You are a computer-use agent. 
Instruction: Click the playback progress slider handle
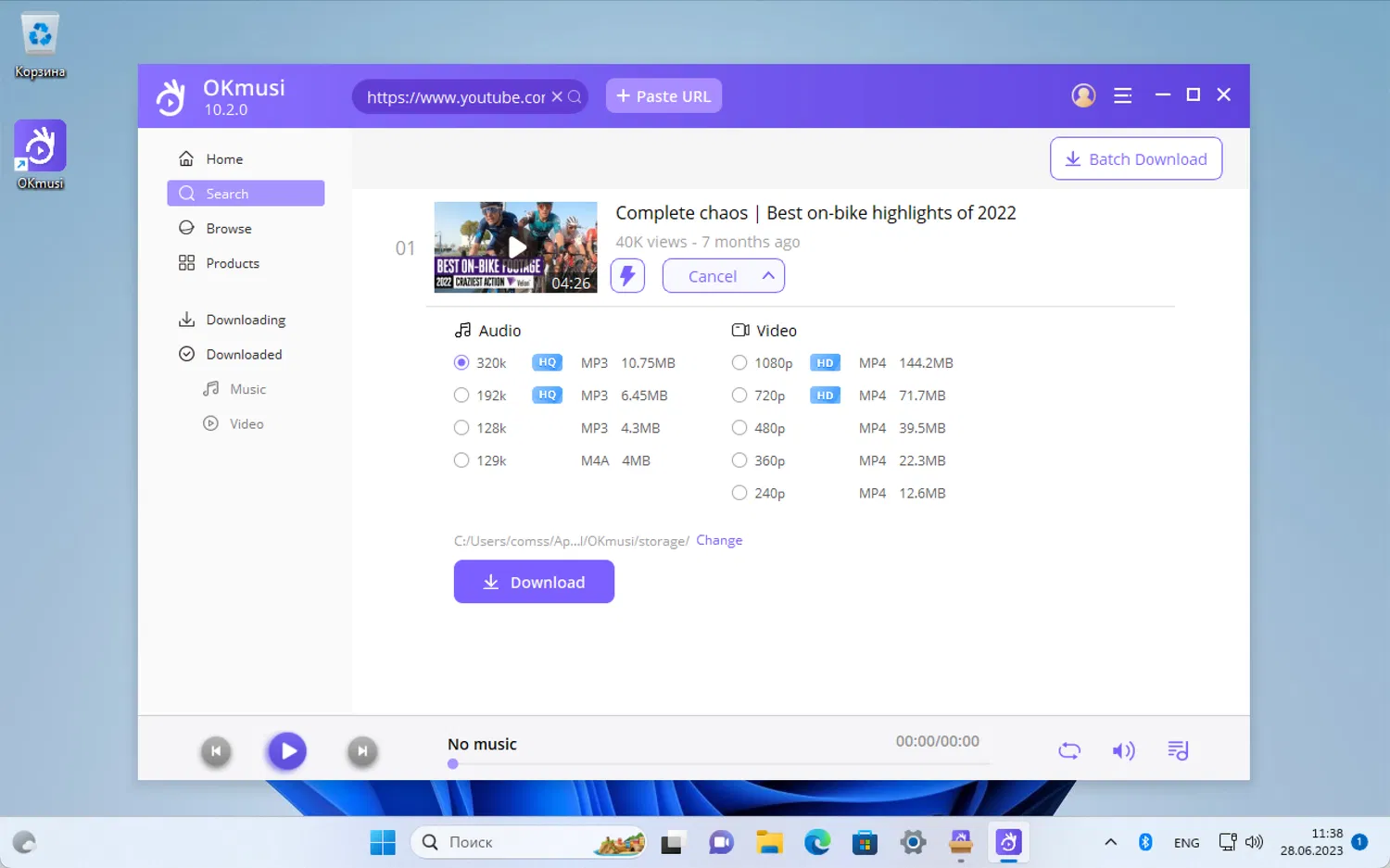point(453,764)
